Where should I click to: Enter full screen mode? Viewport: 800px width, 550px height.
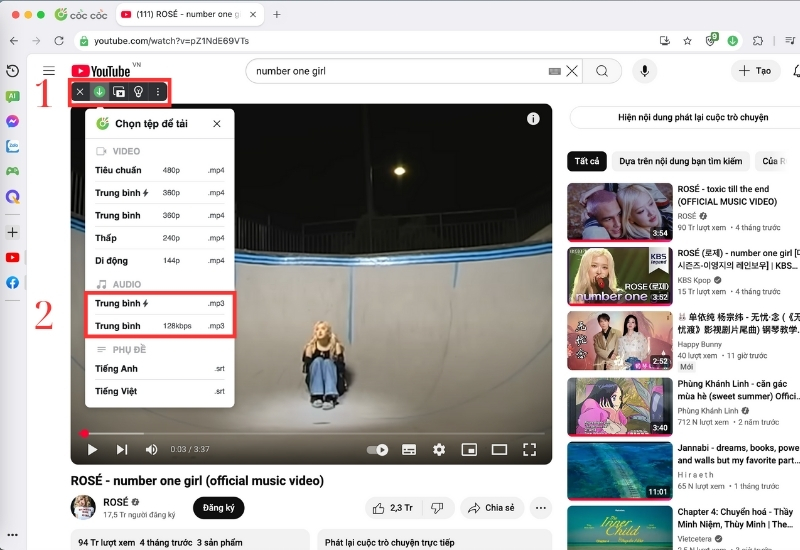pyautogui.click(x=530, y=449)
